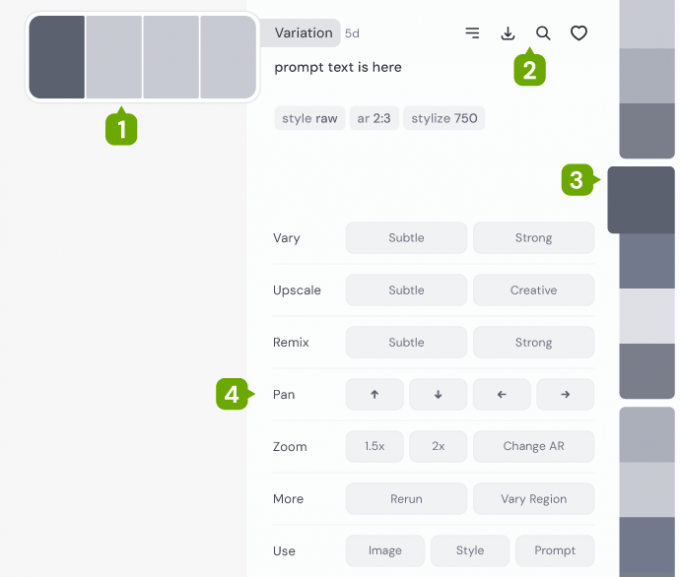Click the 'style raw' parameter chip
Screen dimensions: 680x577
click(x=310, y=118)
